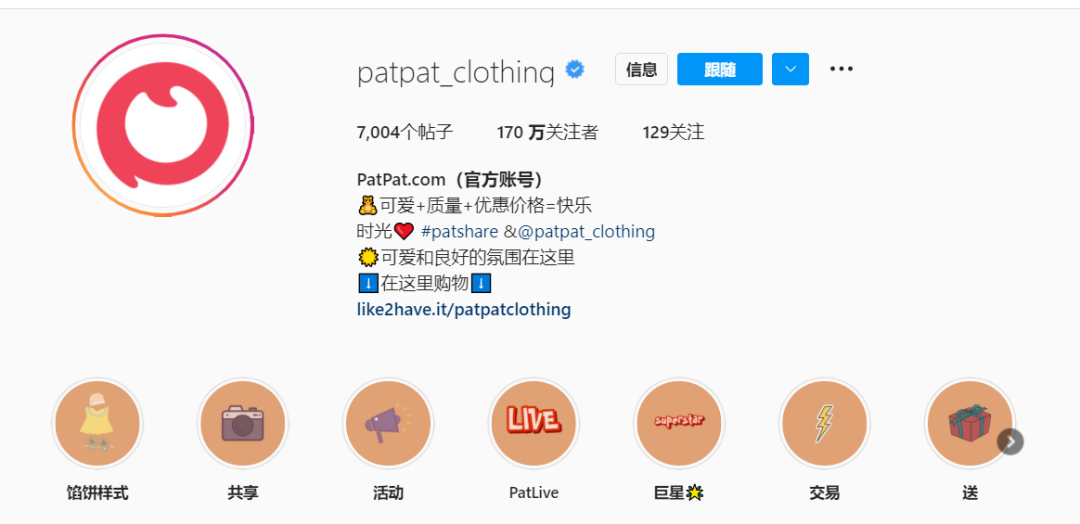1080x524 pixels.
Task: Open the PatLive LIVE highlight
Action: 533,423
